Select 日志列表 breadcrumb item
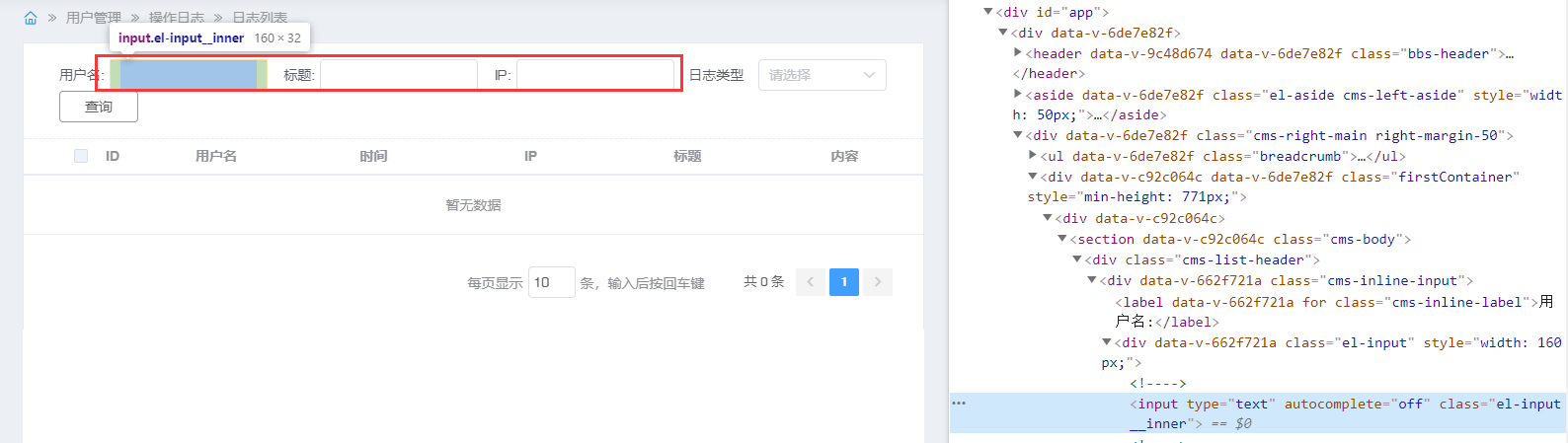Image resolution: width=1568 pixels, height=443 pixels. pos(260,18)
